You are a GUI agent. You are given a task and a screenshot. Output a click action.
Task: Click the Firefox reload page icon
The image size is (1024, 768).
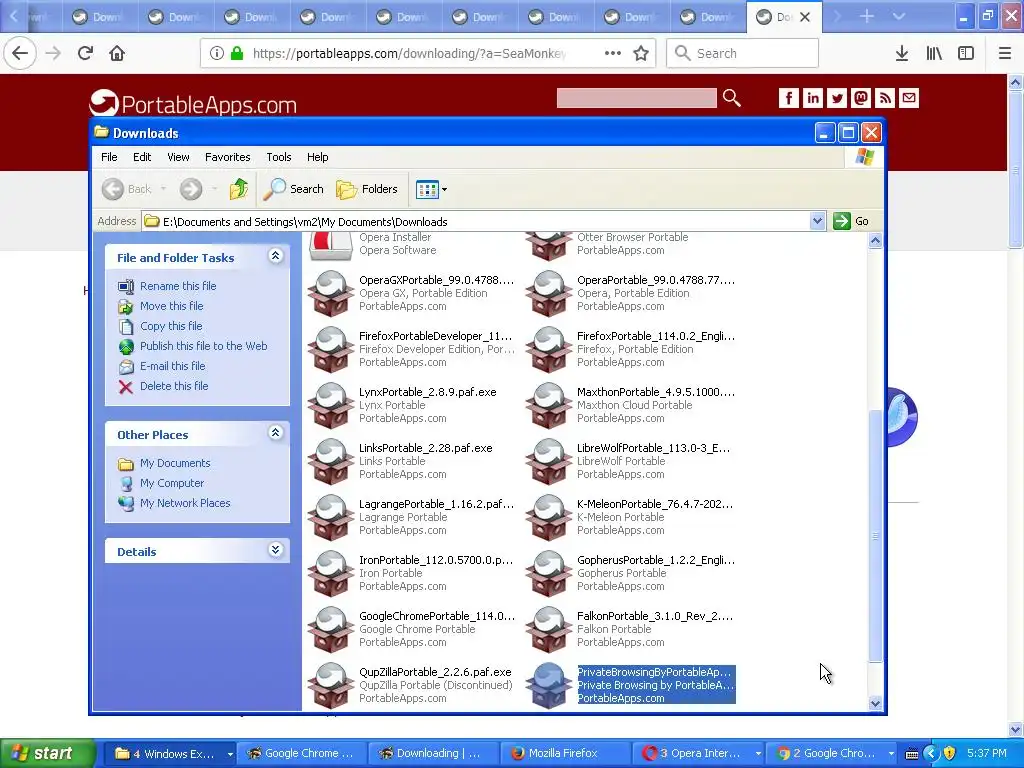click(x=85, y=53)
